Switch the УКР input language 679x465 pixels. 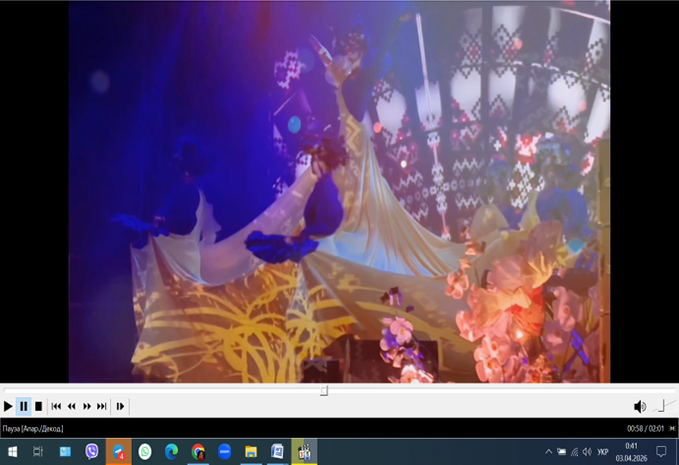(603, 452)
